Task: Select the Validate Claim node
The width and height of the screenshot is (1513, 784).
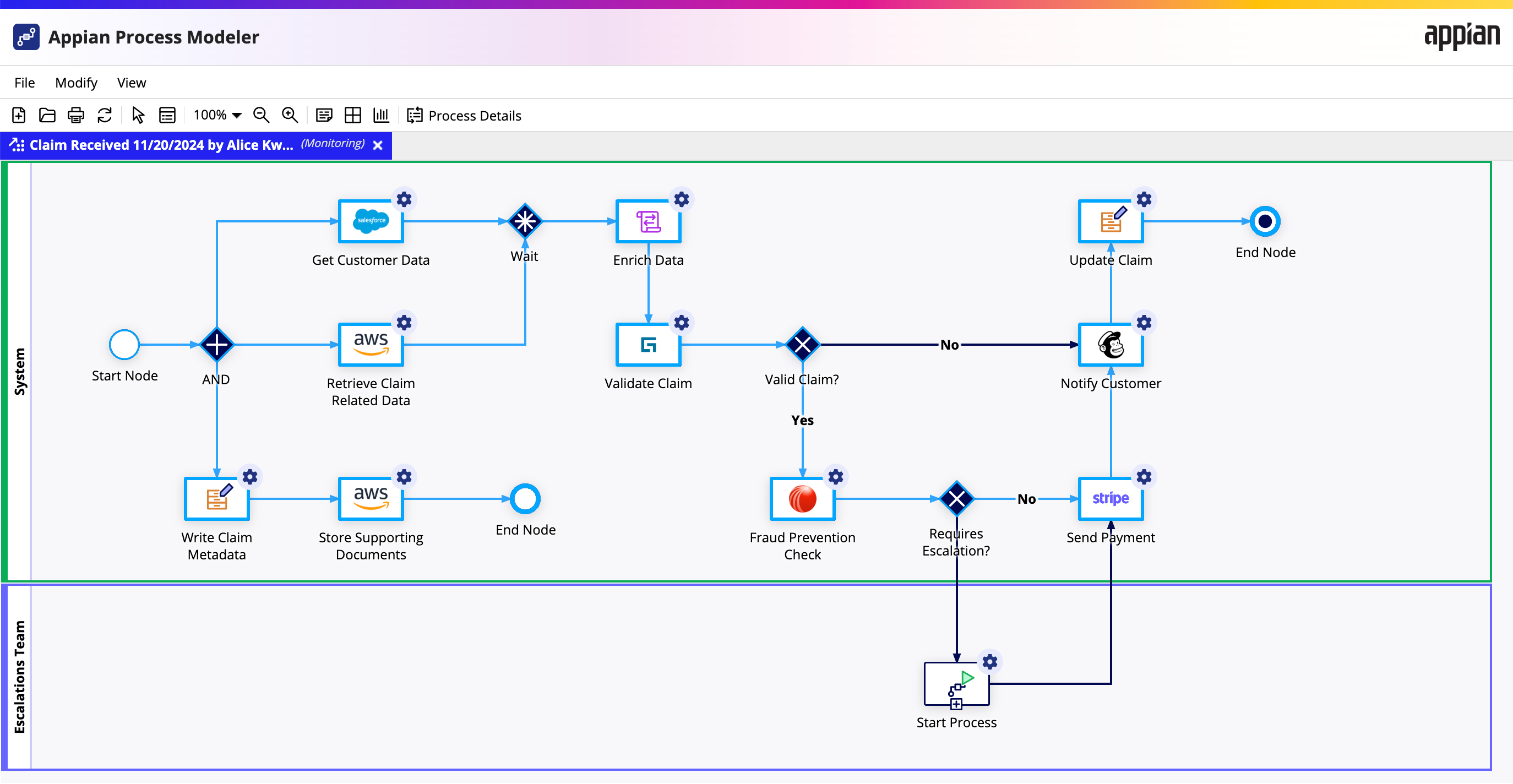Action: coord(649,345)
